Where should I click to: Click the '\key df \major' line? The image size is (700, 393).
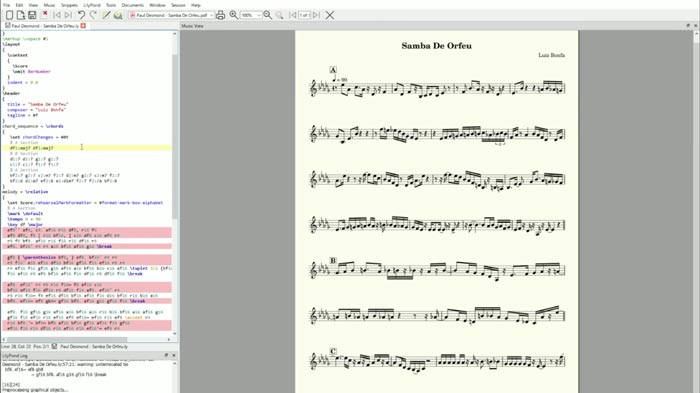point(25,225)
